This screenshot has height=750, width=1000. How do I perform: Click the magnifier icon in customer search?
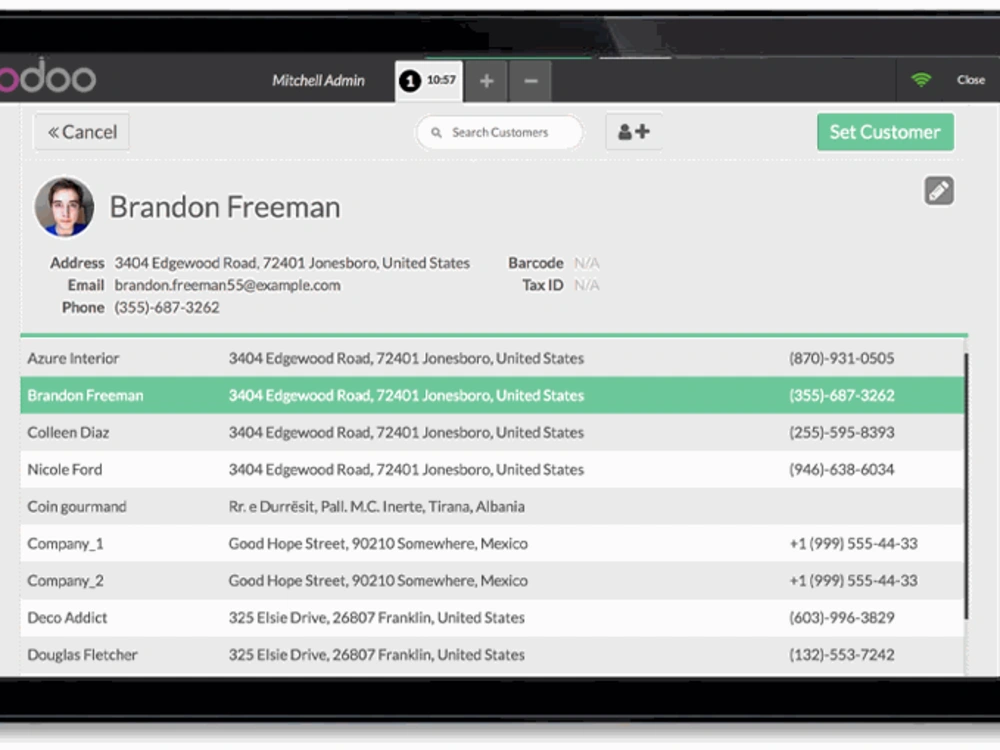(436, 133)
